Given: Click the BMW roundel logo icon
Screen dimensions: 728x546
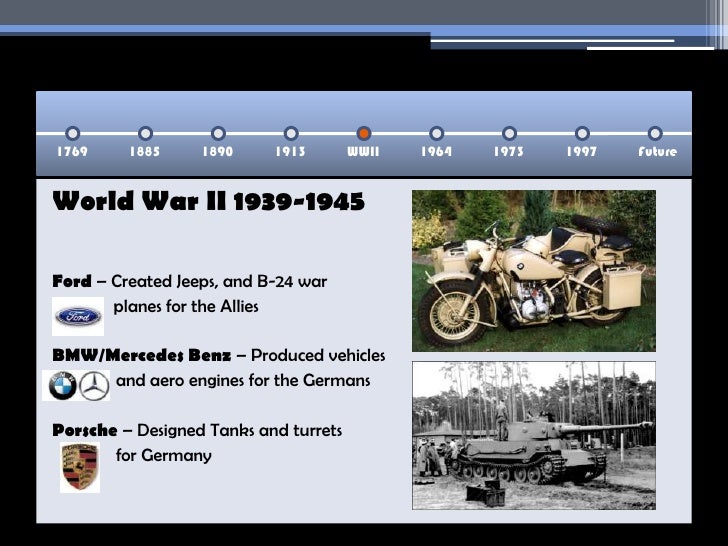Looking at the screenshot, I should pyautogui.click(x=63, y=386).
